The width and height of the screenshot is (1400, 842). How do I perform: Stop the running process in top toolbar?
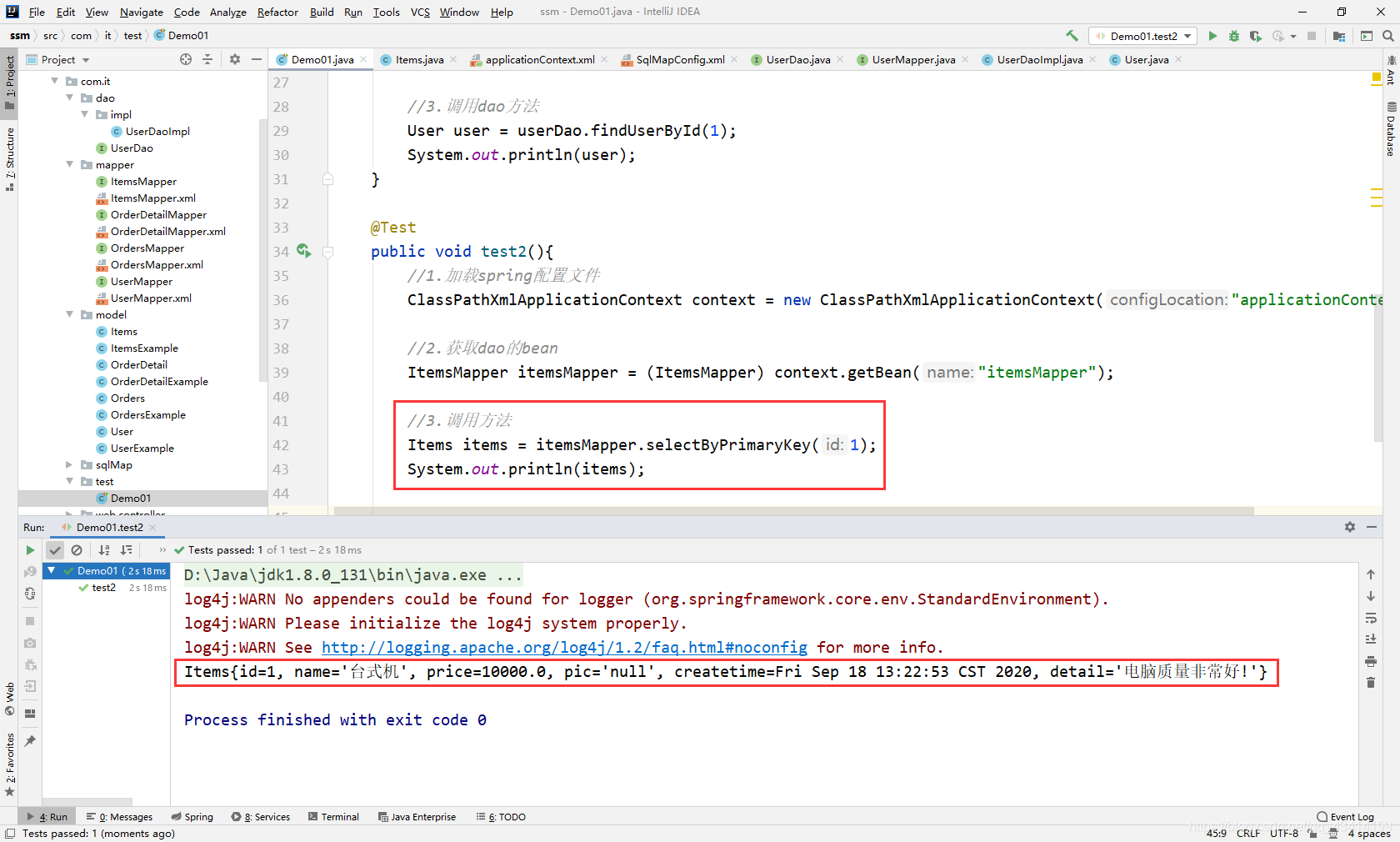[1312, 36]
